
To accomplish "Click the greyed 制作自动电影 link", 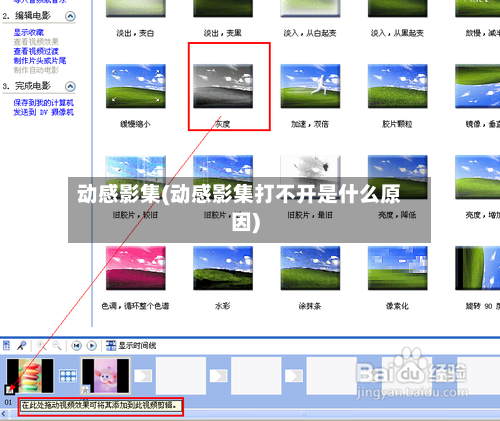I will tap(36, 70).
